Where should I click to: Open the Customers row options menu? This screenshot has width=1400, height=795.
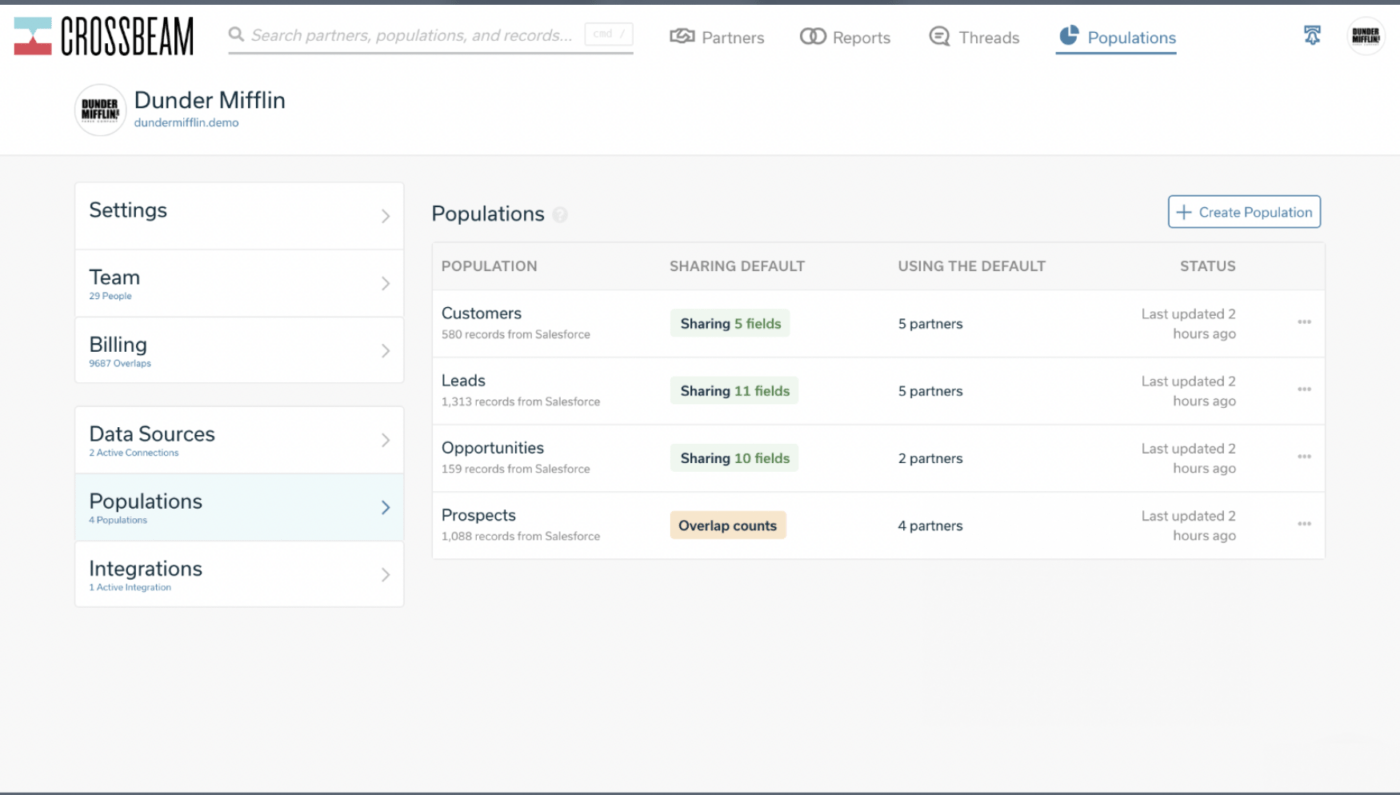[x=1304, y=322]
